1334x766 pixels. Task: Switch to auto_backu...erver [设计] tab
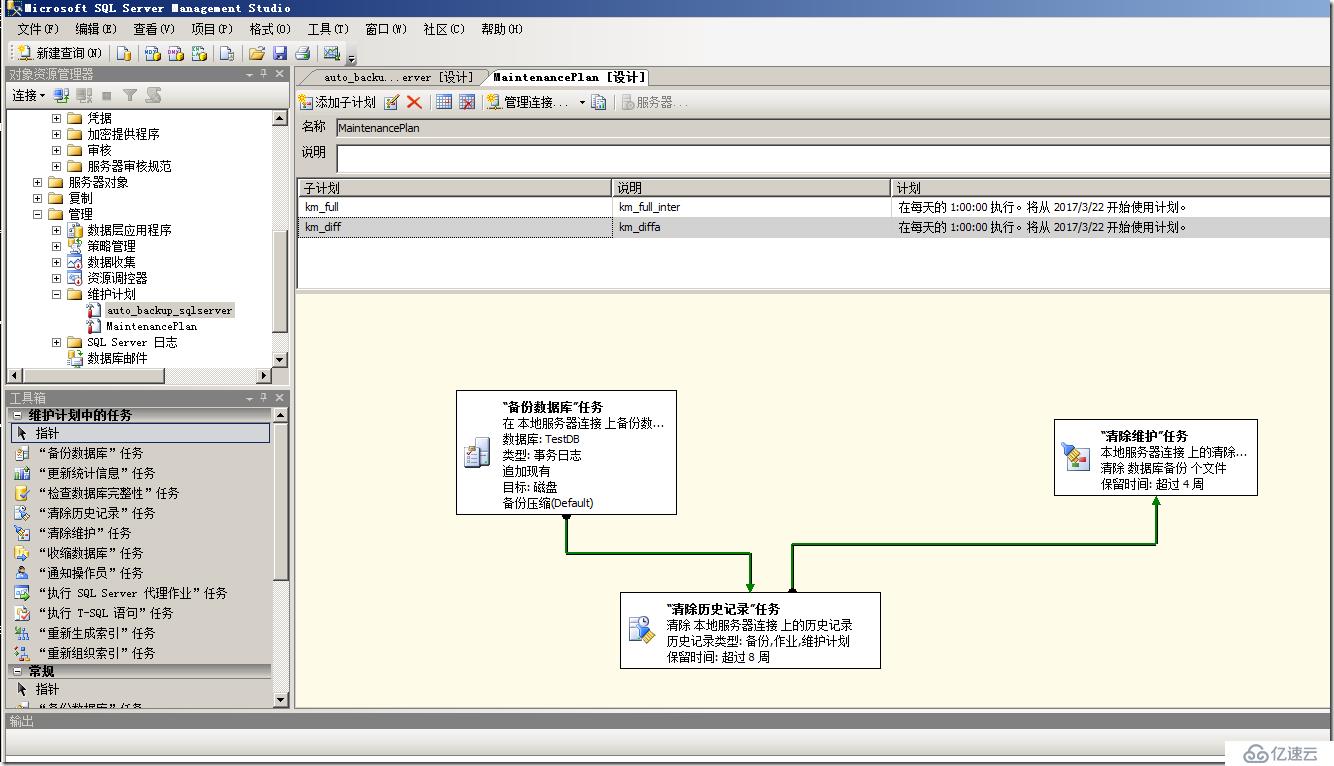[398, 77]
